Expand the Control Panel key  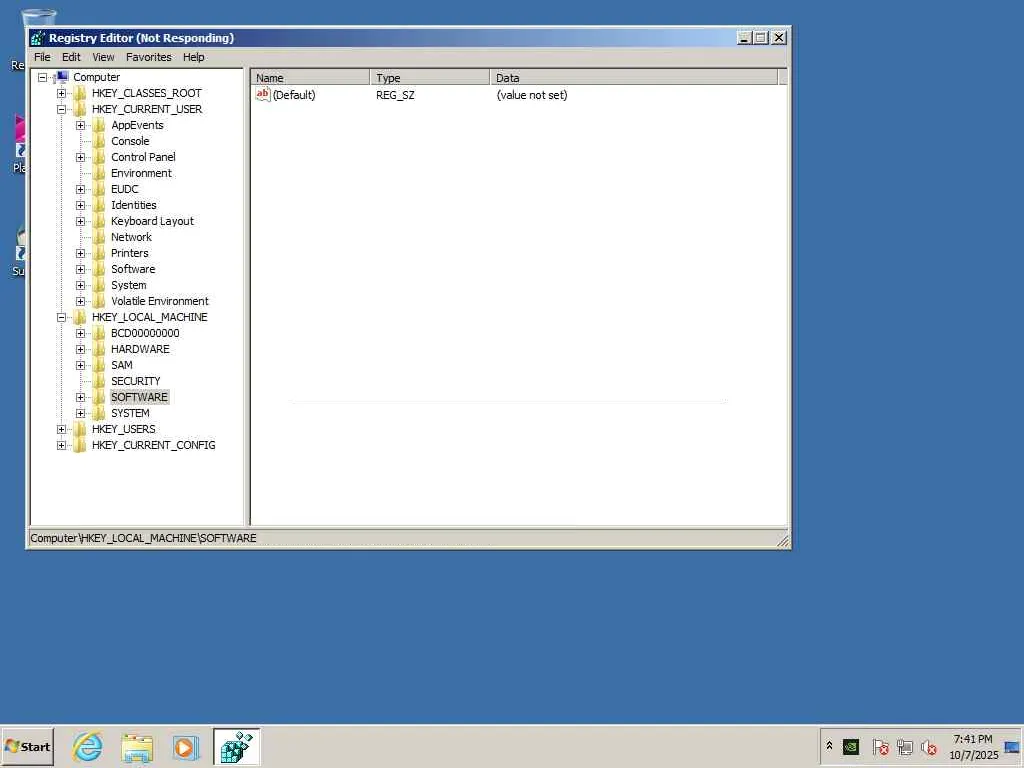pos(80,157)
